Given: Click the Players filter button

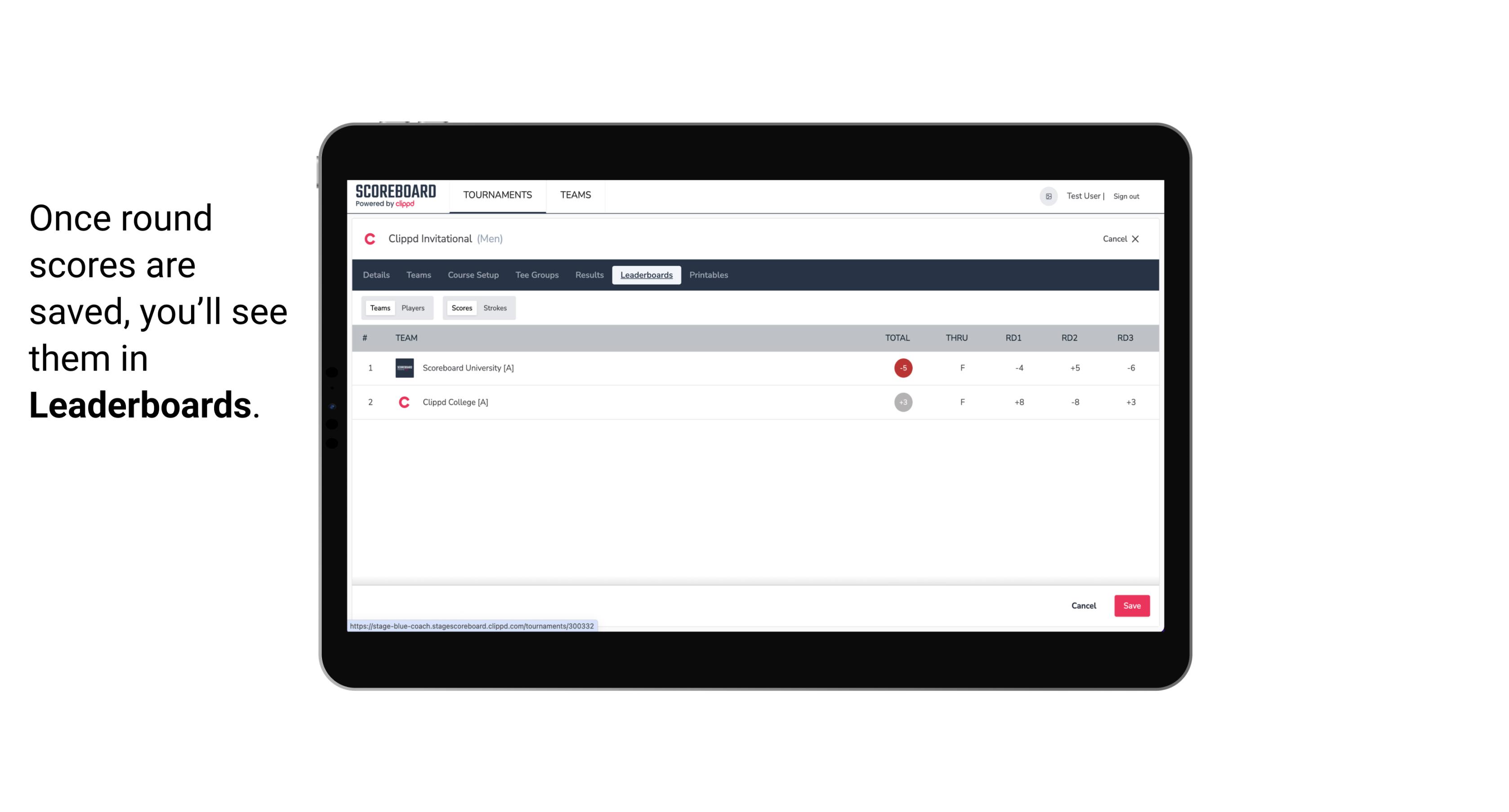Looking at the screenshot, I should click(x=413, y=307).
